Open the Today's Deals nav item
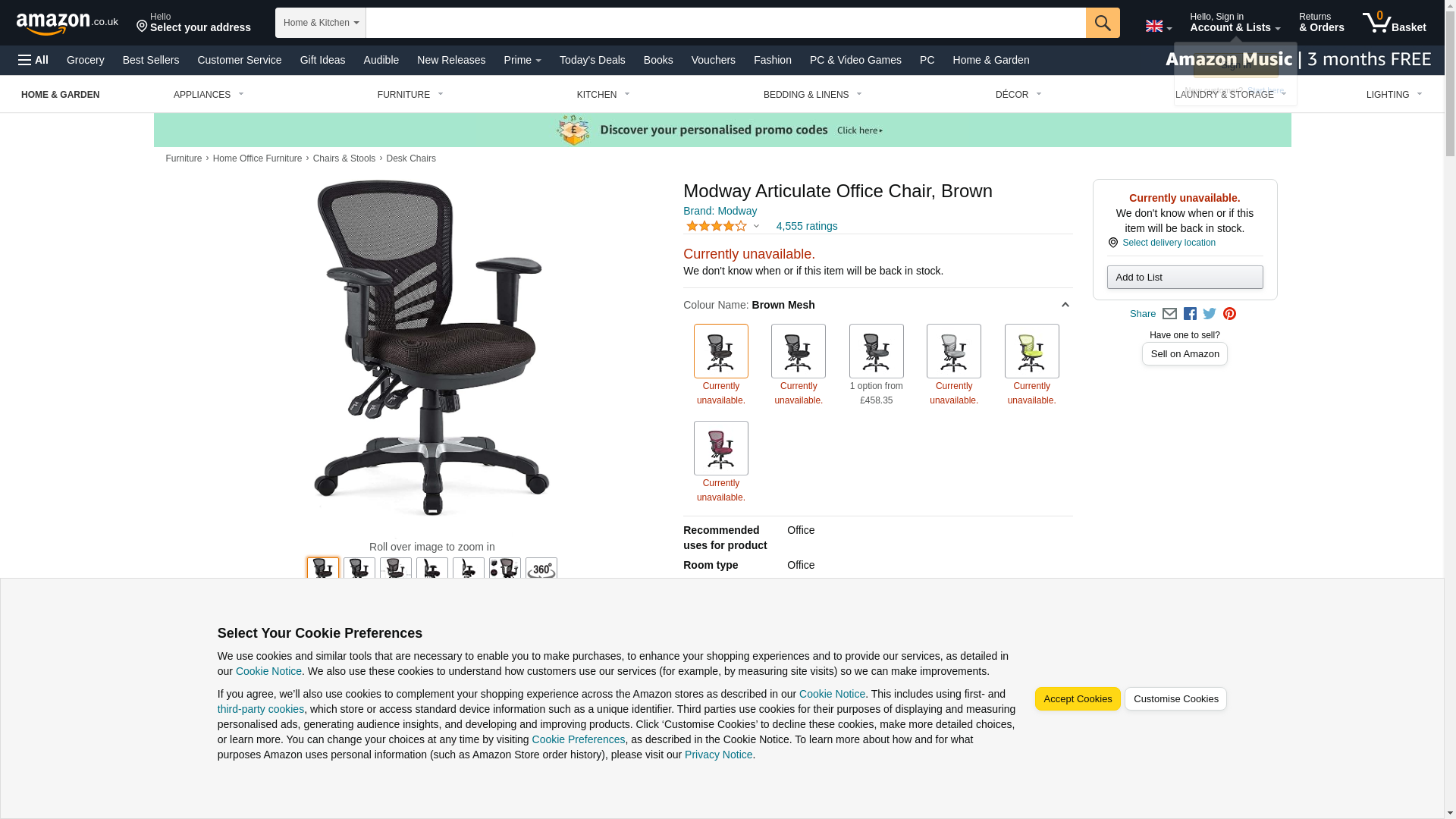This screenshot has height=819, width=1456. (x=592, y=60)
